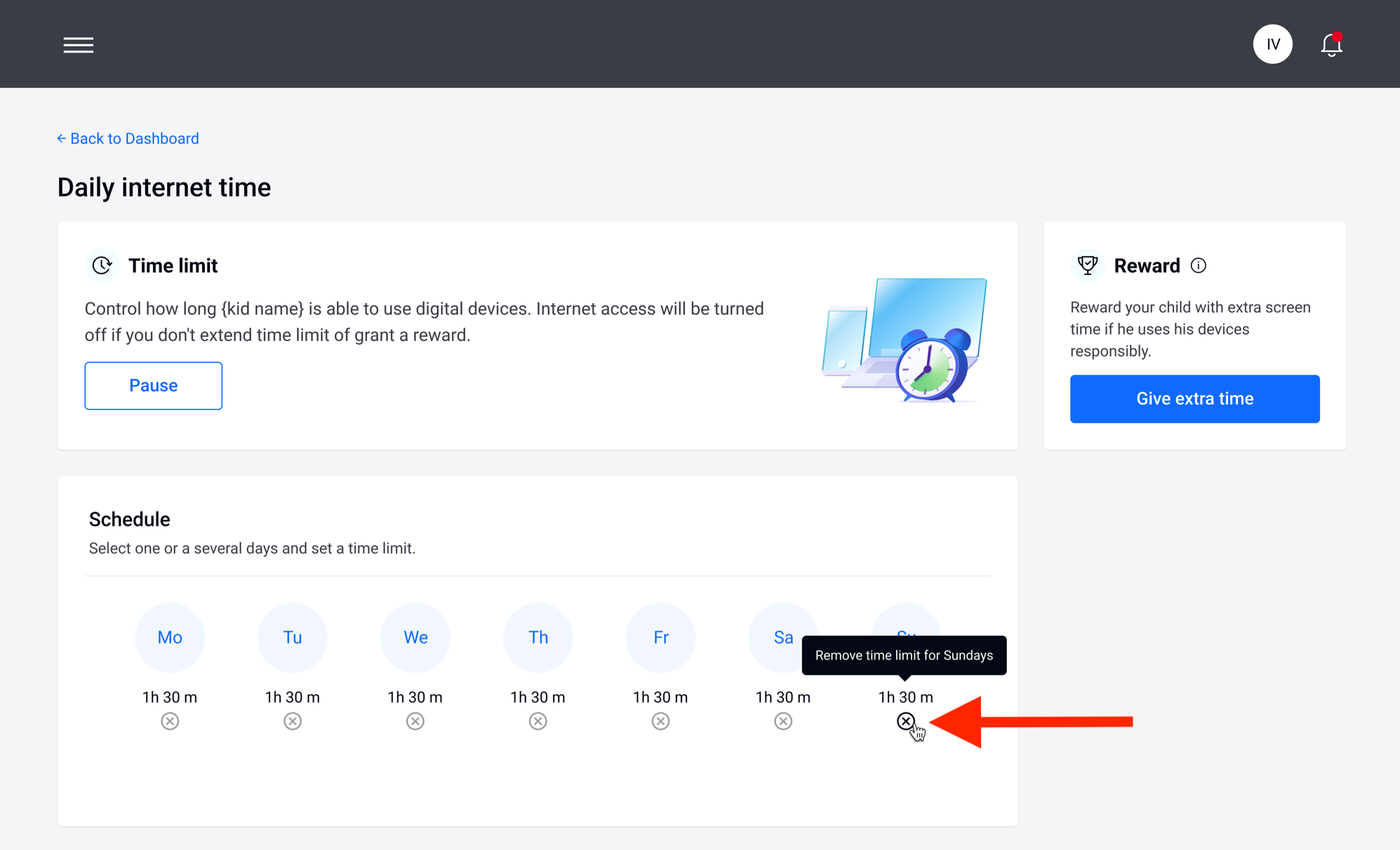Click the 1h 30m label under Friday
Viewport: 1400px width, 850px height.
[660, 697]
